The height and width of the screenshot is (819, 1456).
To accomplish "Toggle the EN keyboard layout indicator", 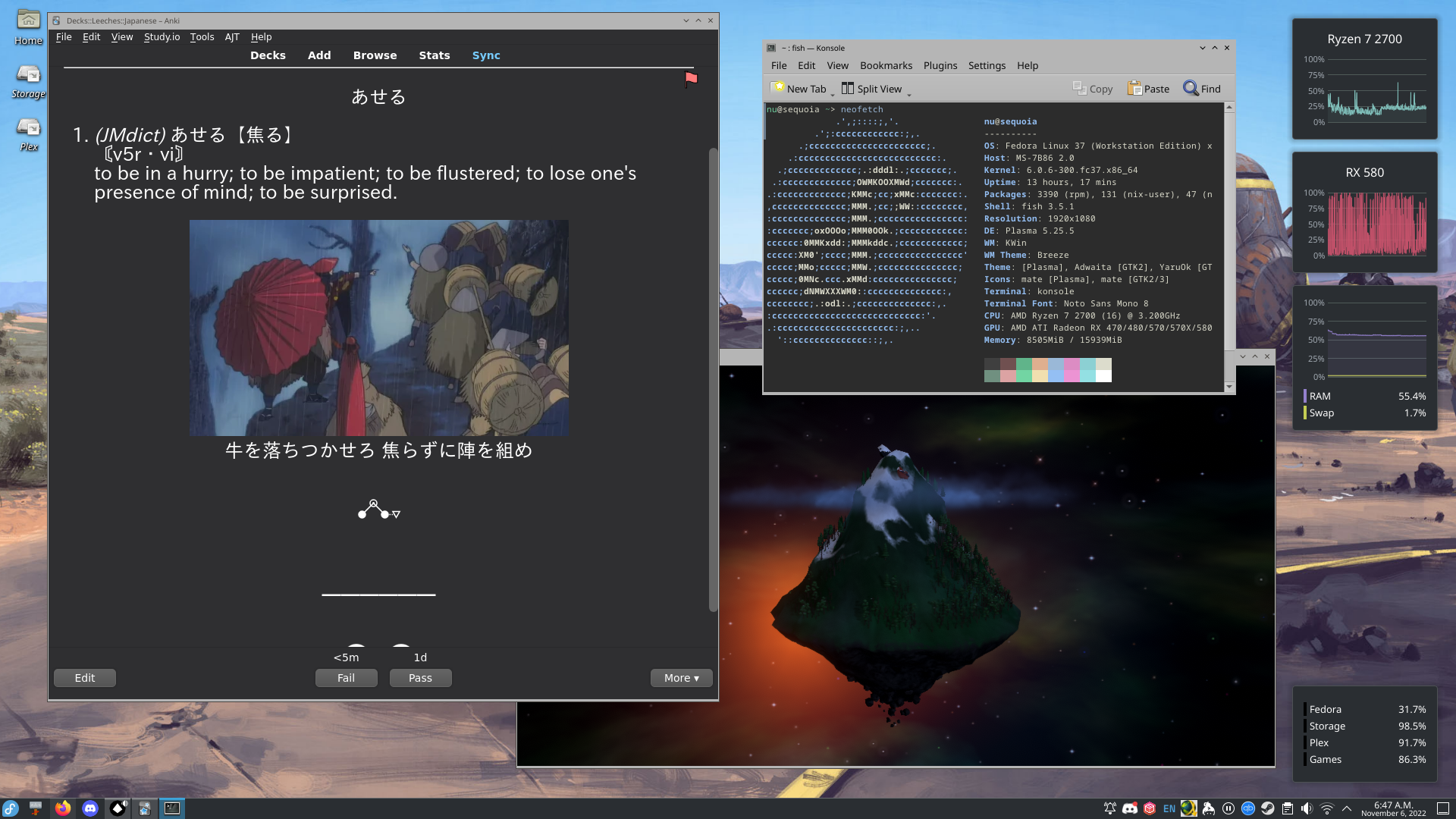I will (x=1169, y=808).
